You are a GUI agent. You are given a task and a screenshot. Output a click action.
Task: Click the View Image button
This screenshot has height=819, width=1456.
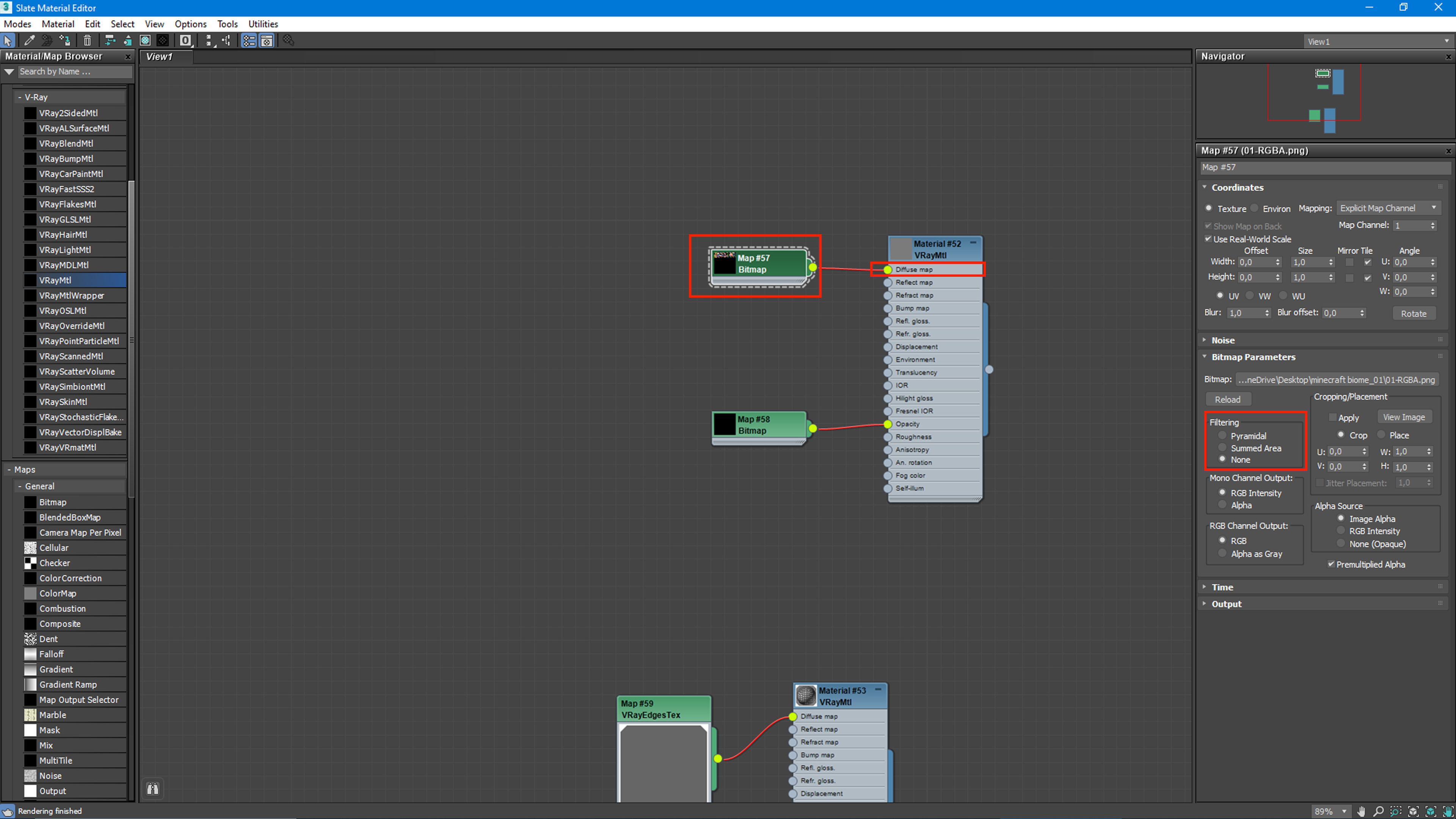(x=1403, y=417)
